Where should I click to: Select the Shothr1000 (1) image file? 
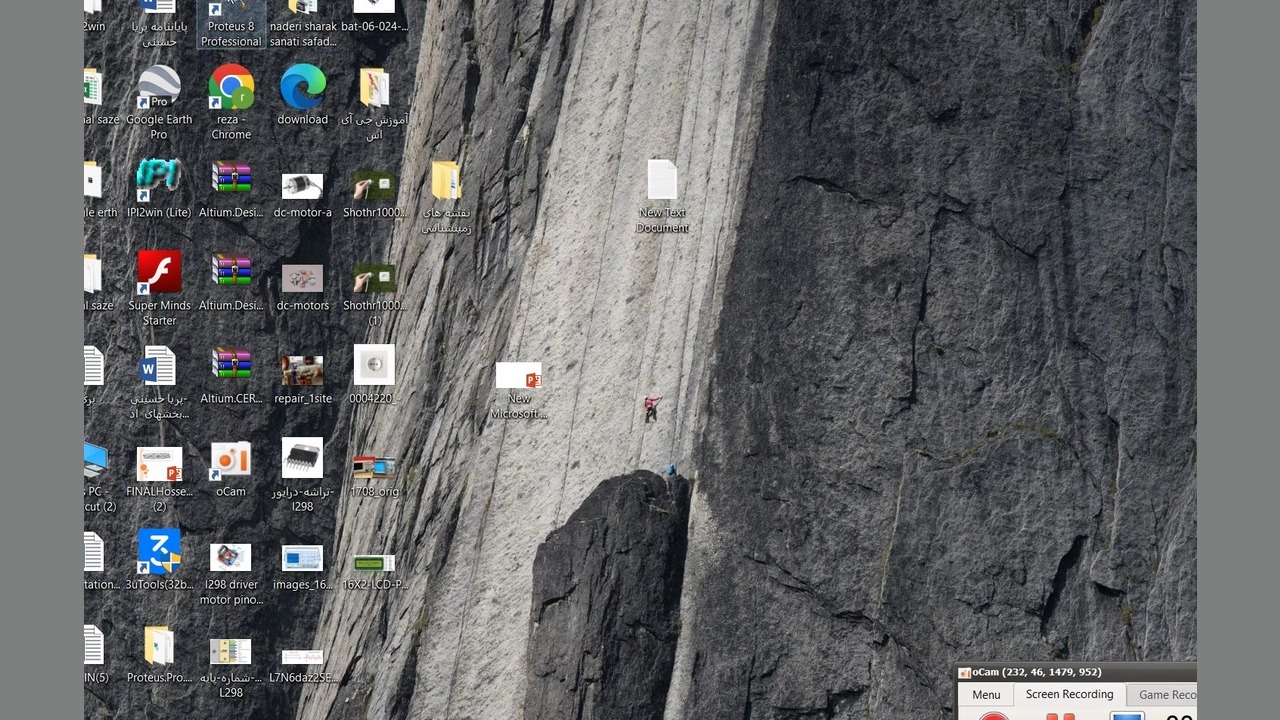(x=374, y=294)
